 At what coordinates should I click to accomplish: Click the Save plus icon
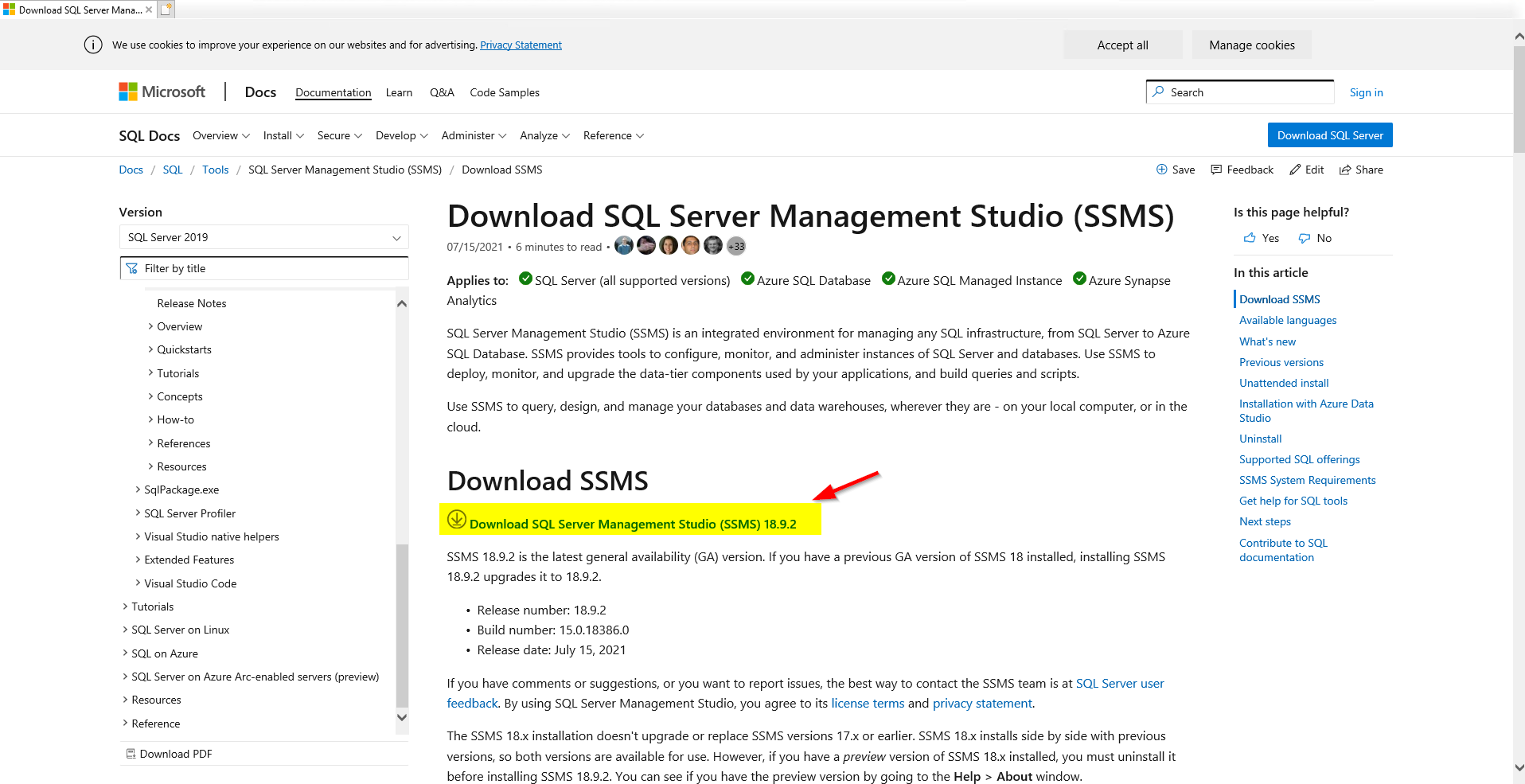point(1162,170)
